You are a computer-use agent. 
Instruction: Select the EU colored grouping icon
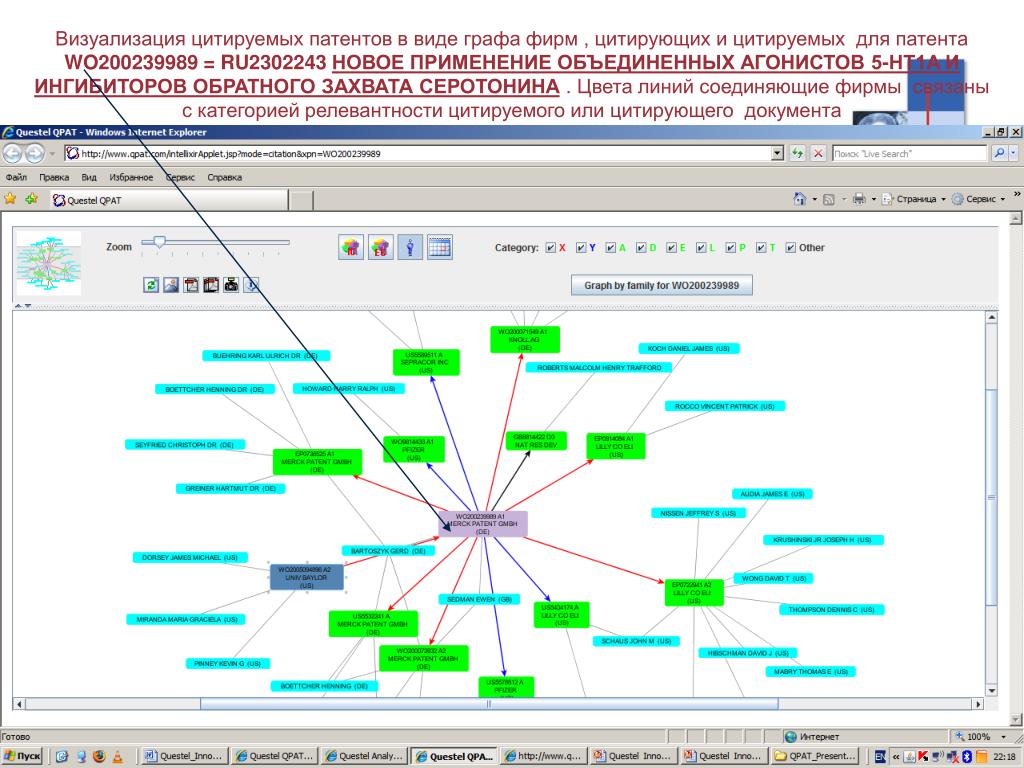(381, 248)
